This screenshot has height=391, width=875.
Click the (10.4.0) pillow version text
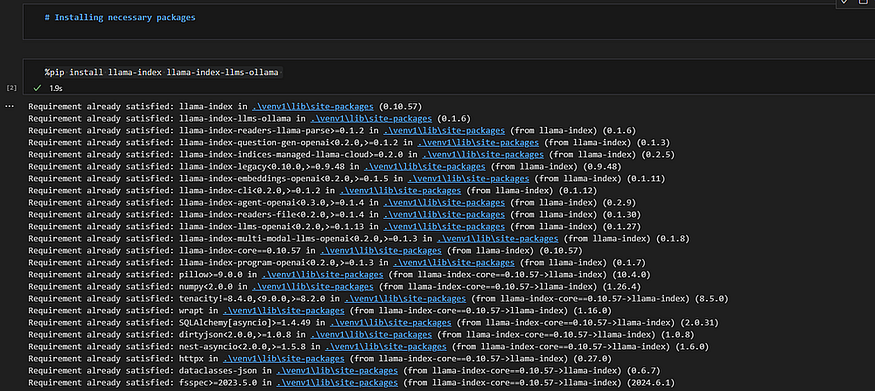[631, 275]
